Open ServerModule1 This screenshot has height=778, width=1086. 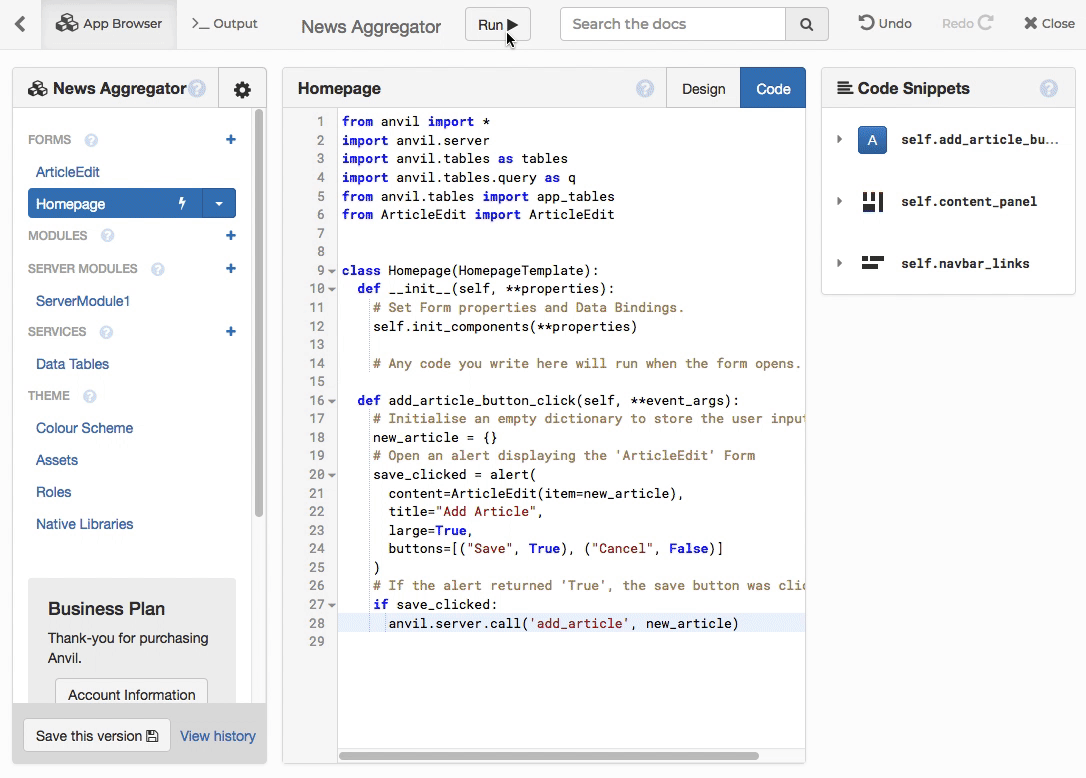tap(83, 301)
